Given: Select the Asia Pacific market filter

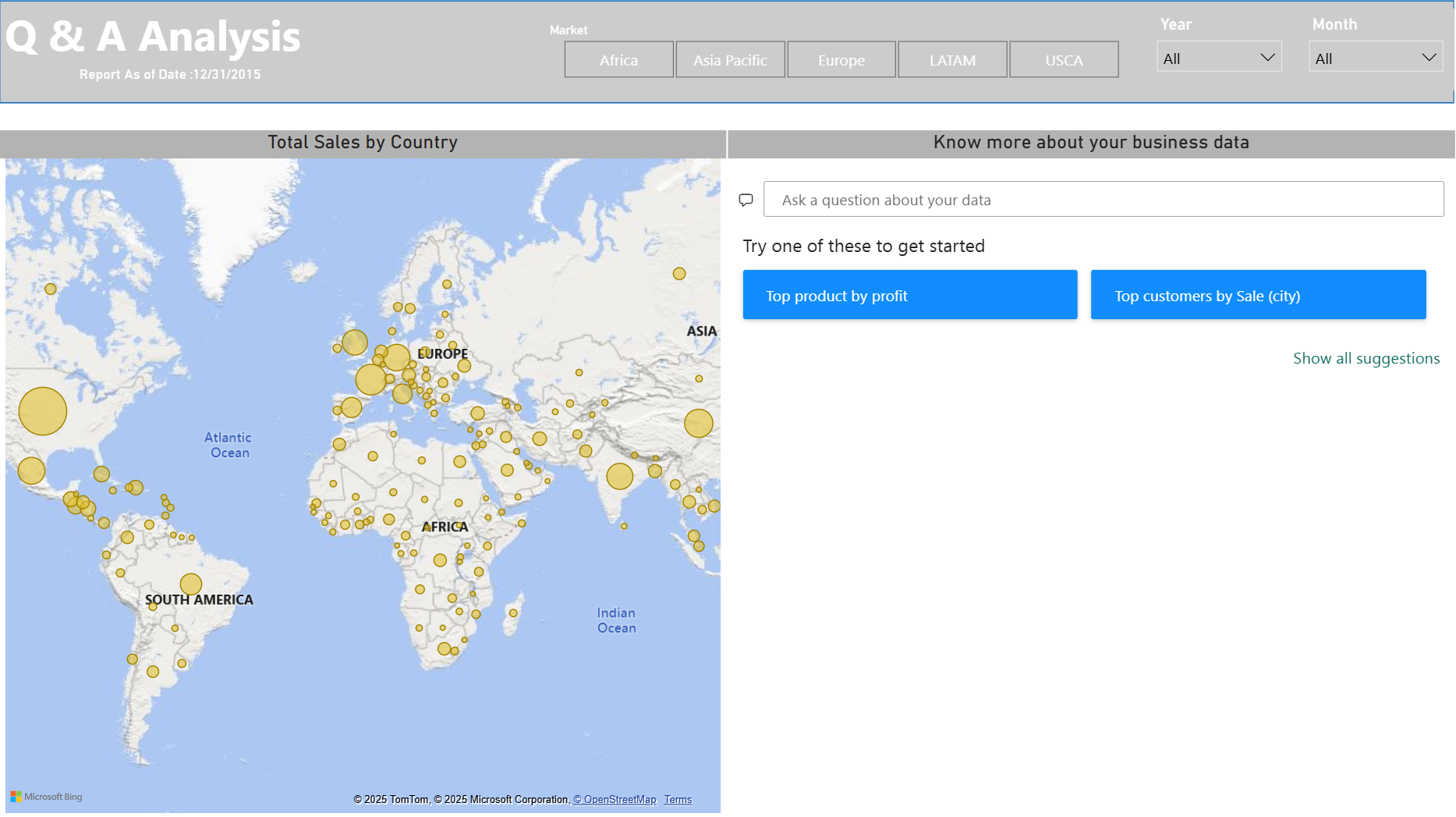Looking at the screenshot, I should (x=730, y=59).
